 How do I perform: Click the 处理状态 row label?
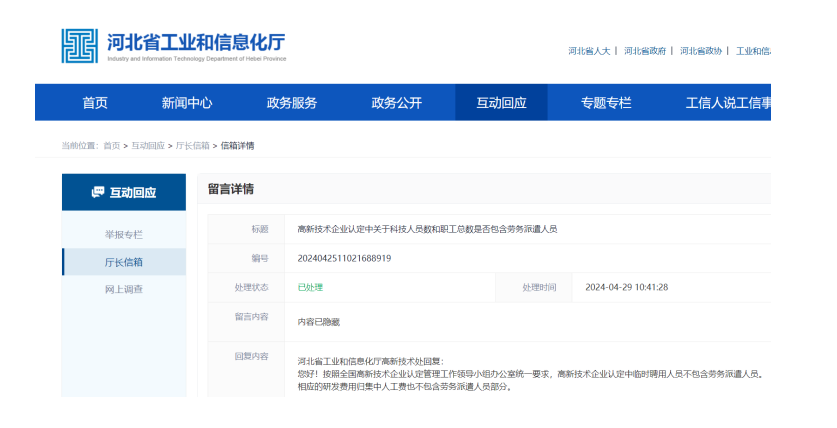pos(251,287)
